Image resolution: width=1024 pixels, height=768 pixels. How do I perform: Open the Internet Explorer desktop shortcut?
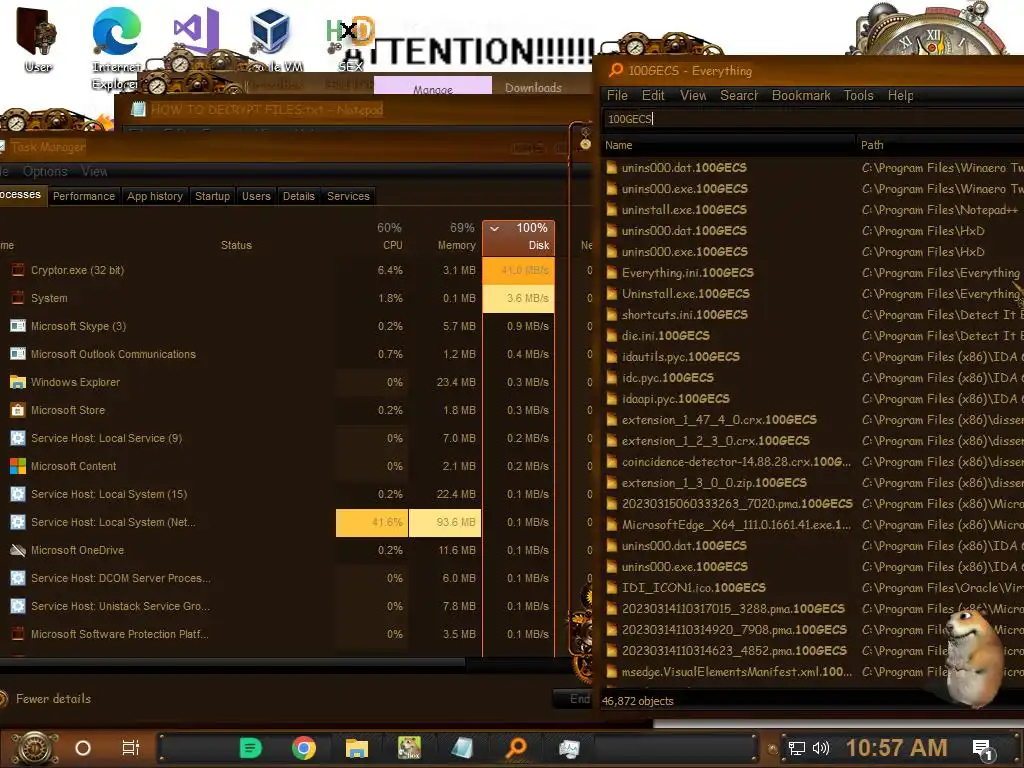116,48
